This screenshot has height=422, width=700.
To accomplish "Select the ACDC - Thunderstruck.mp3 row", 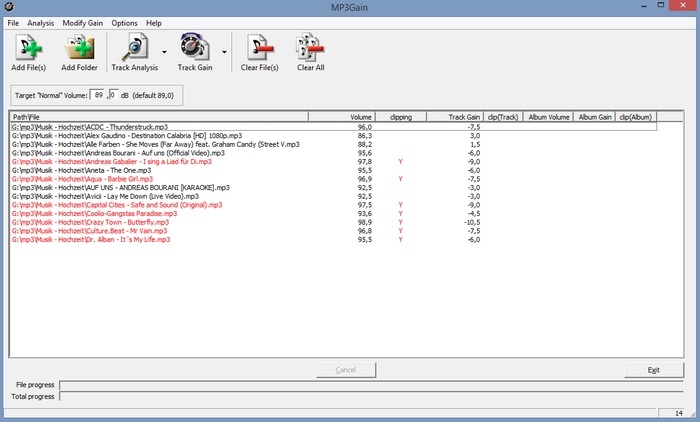I will [334, 127].
